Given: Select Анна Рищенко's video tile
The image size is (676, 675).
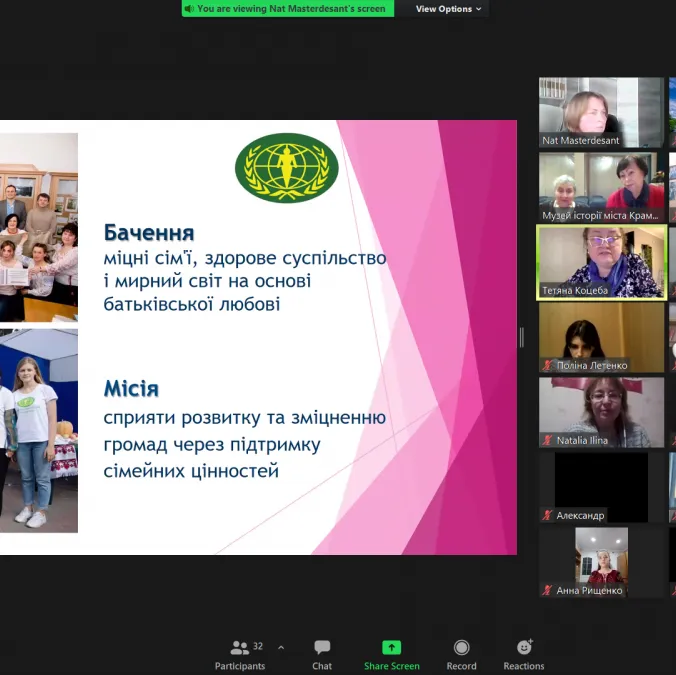Looking at the screenshot, I should (x=601, y=562).
